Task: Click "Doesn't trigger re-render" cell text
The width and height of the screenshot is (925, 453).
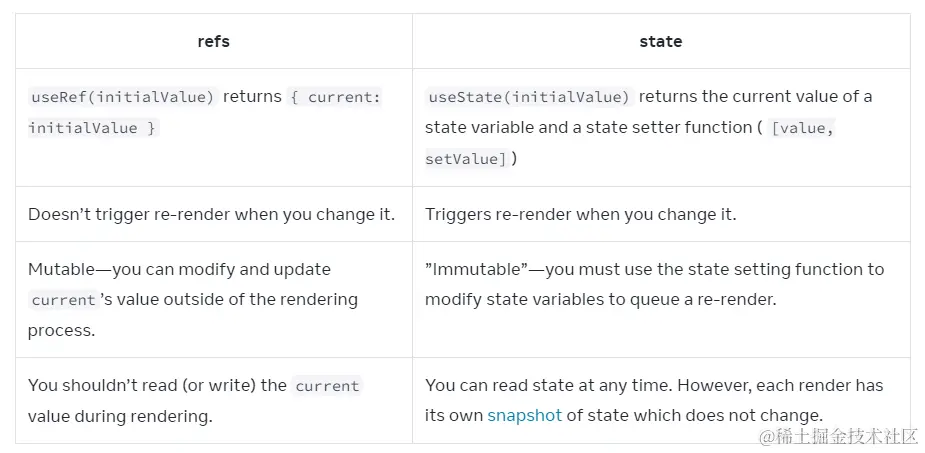Action: click(x=211, y=214)
